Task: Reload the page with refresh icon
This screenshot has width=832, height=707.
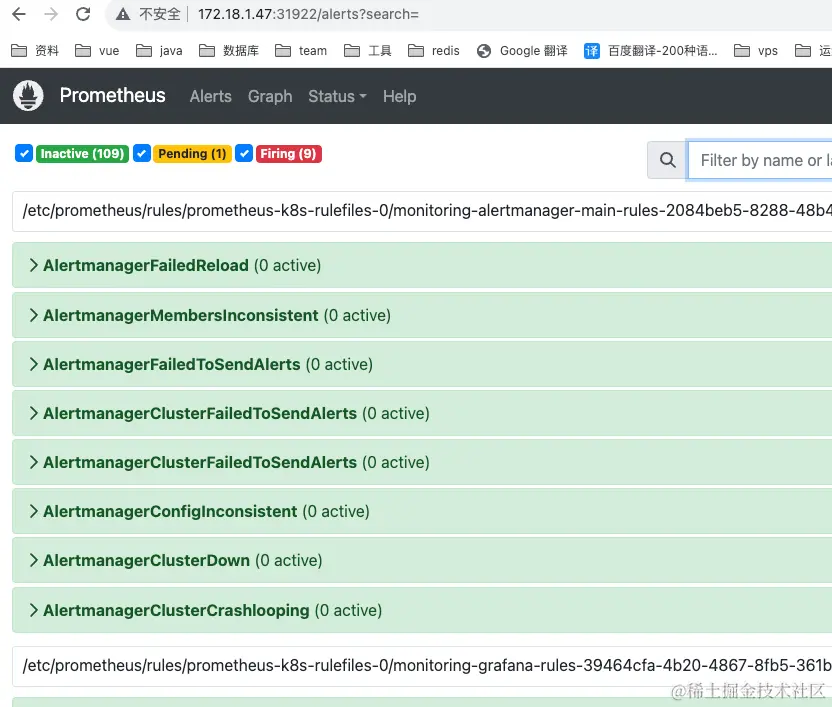Action: click(x=83, y=14)
